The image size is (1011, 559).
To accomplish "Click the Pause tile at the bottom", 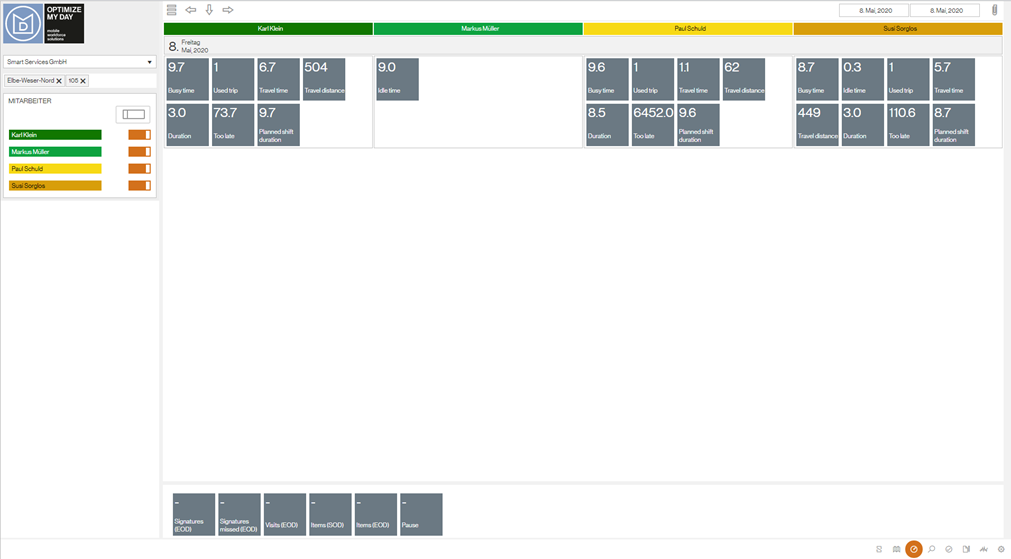I will (421, 514).
